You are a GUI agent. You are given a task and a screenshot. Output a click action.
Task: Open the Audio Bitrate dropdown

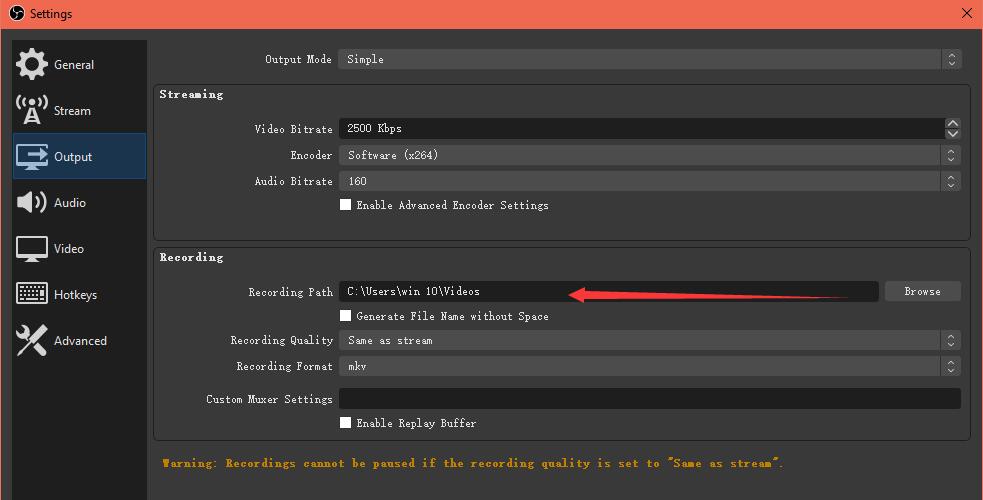click(x=649, y=181)
